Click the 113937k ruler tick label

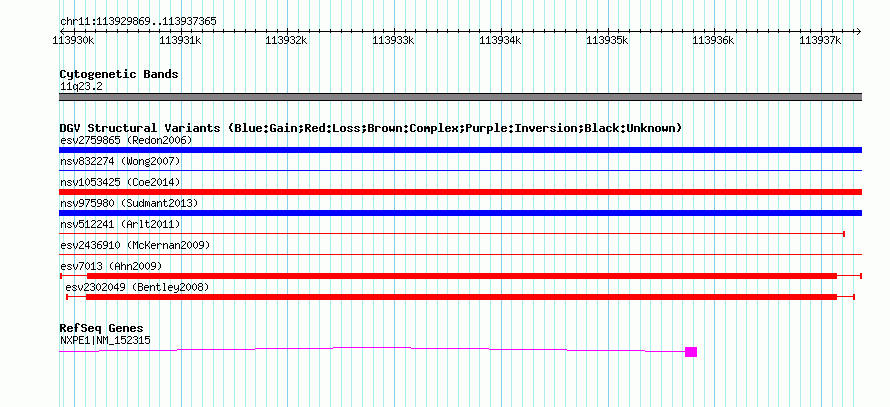pyautogui.click(x=820, y=40)
